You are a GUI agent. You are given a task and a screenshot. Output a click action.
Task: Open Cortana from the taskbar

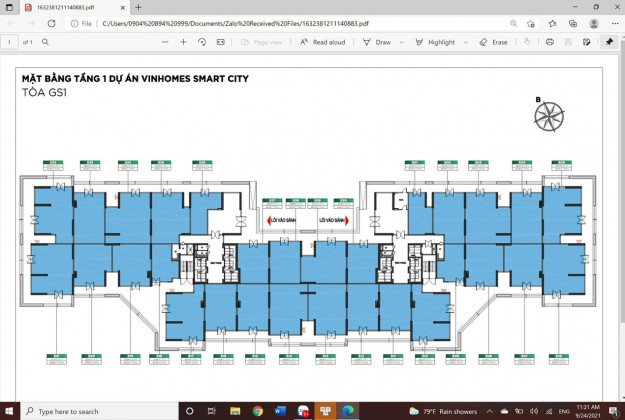pos(190,411)
